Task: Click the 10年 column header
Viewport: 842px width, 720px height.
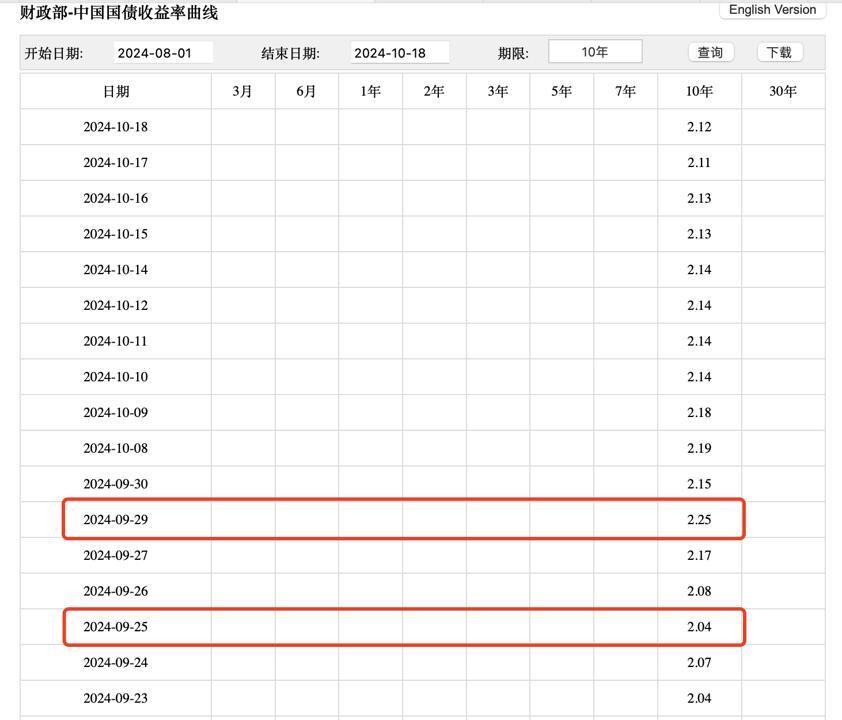Action: (x=699, y=91)
